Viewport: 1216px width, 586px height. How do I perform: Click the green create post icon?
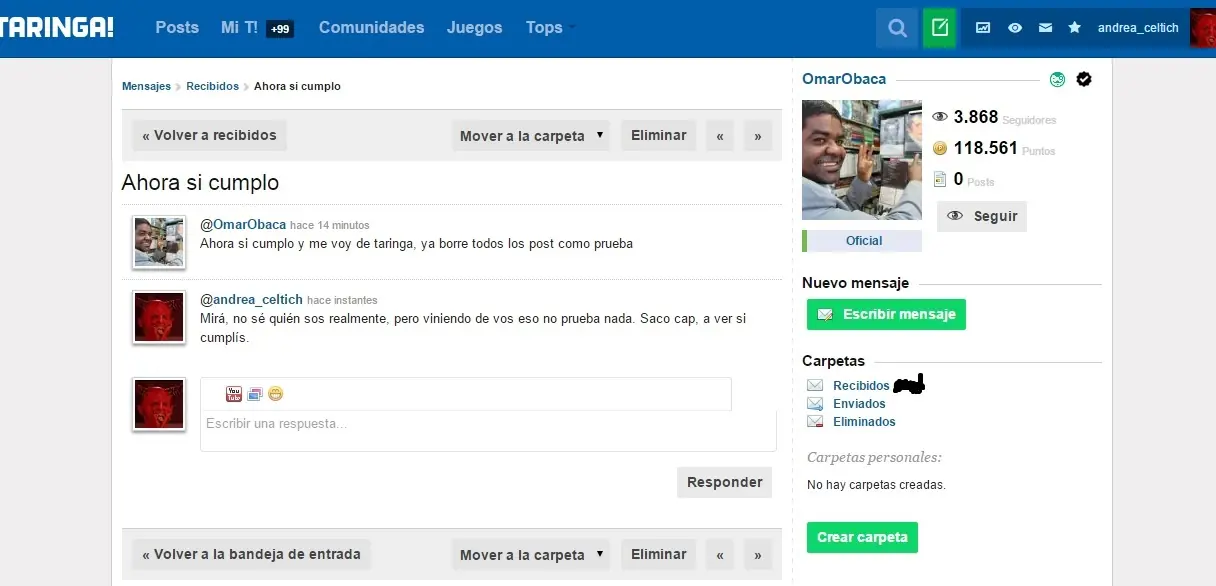[939, 28]
